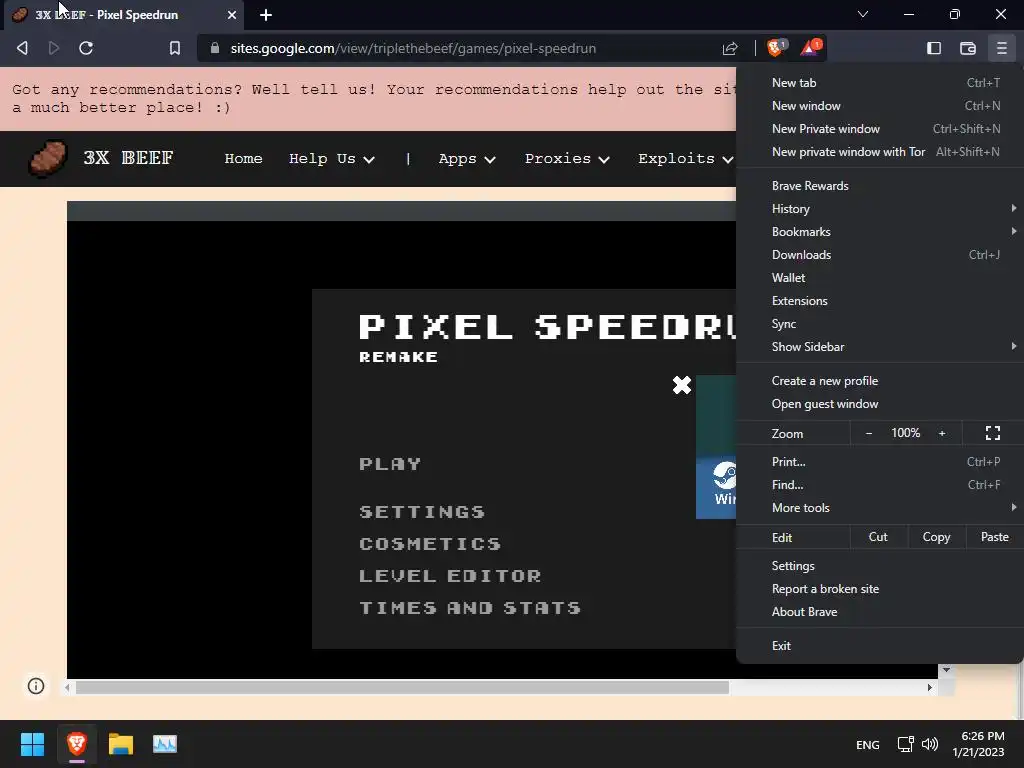1024x768 pixels.
Task: Select Print... menu item
Action: click(880, 462)
